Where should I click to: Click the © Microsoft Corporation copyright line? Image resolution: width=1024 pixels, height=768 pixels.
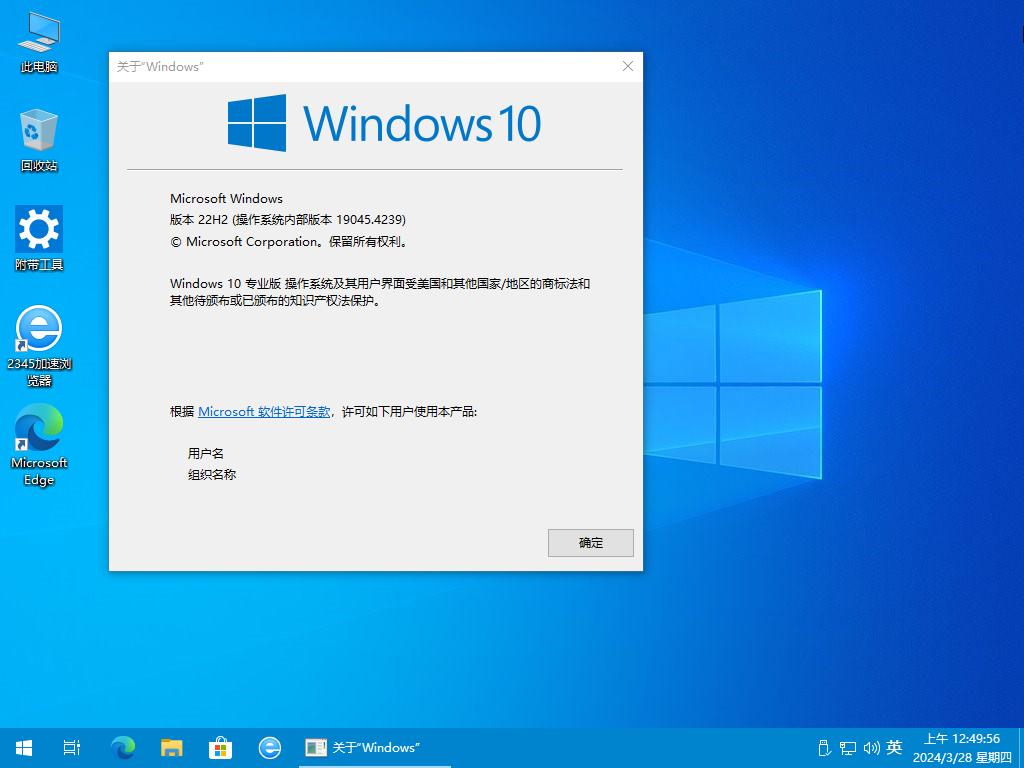[x=290, y=242]
